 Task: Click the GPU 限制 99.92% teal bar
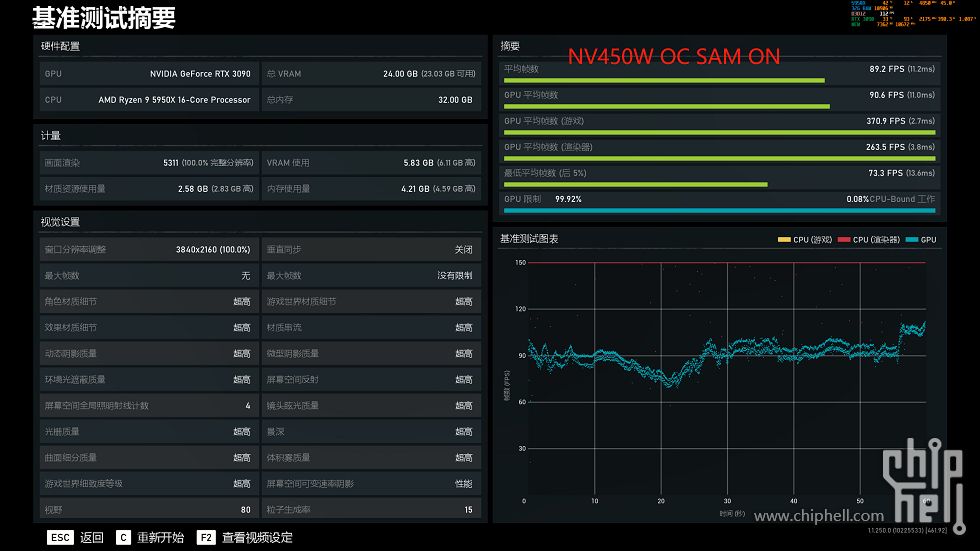click(719, 211)
